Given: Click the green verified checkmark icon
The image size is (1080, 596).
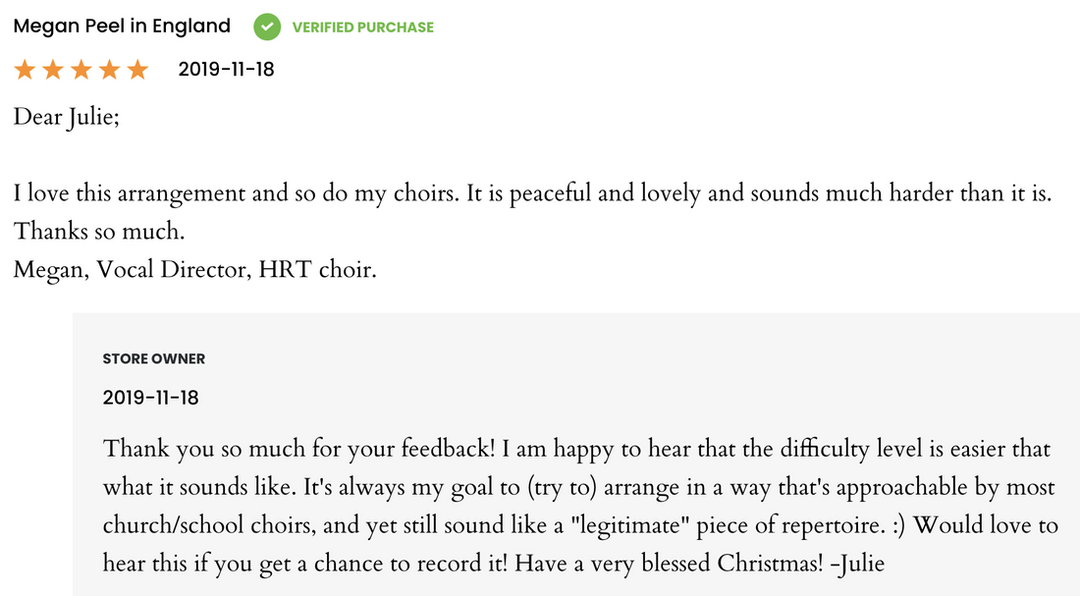Looking at the screenshot, I should point(267,27).
